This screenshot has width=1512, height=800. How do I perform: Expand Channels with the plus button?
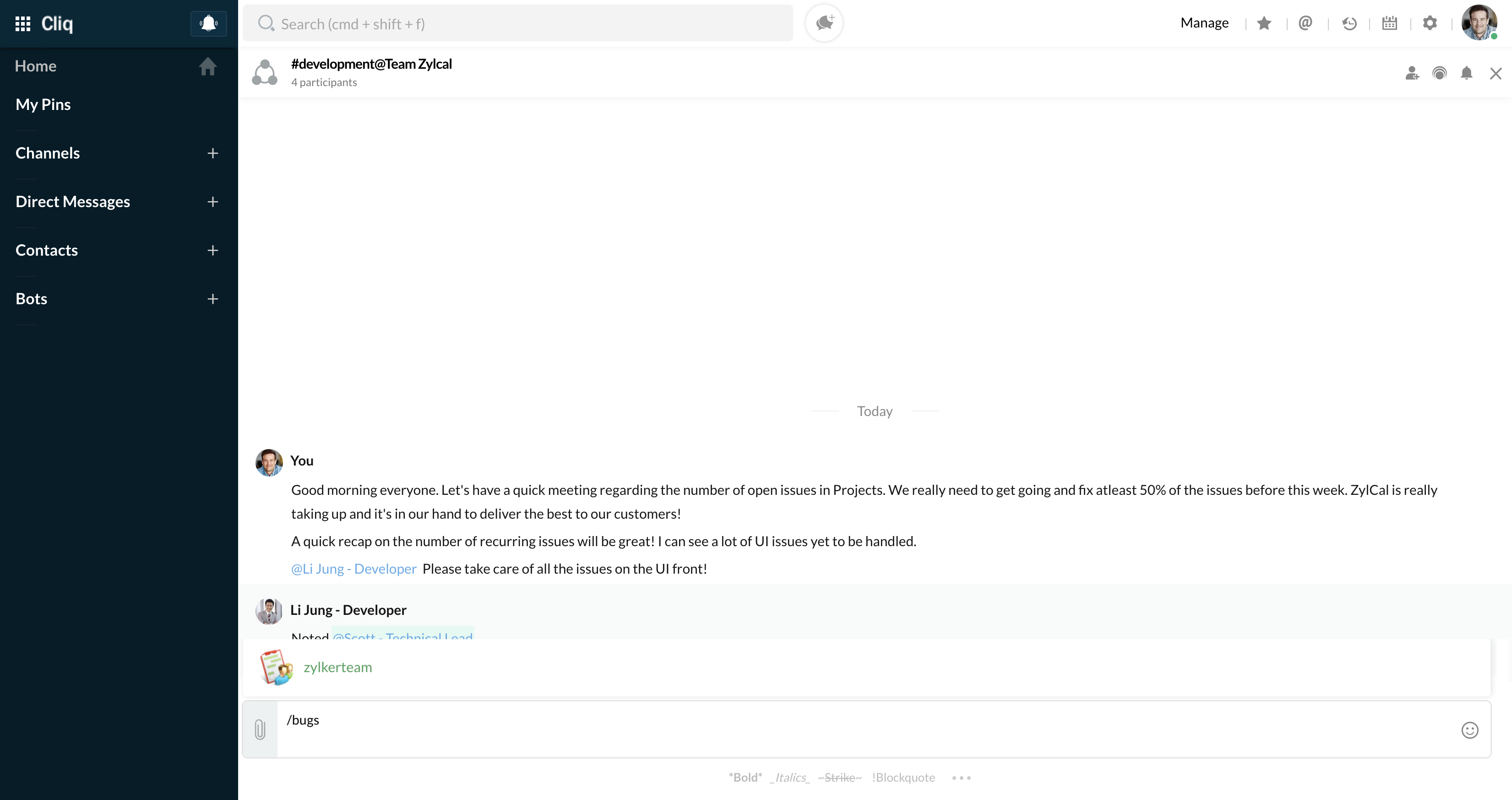212,153
